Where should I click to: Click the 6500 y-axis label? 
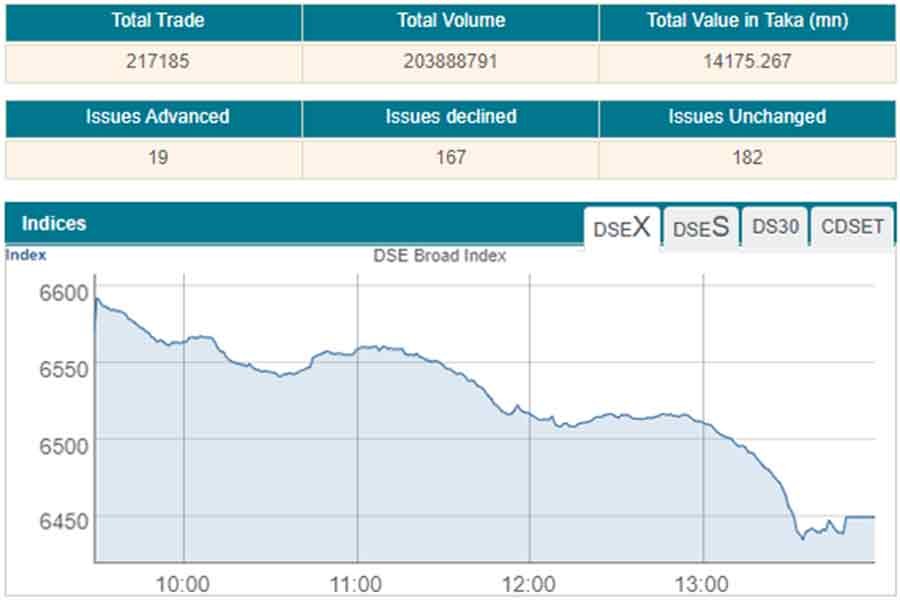[x=65, y=443]
